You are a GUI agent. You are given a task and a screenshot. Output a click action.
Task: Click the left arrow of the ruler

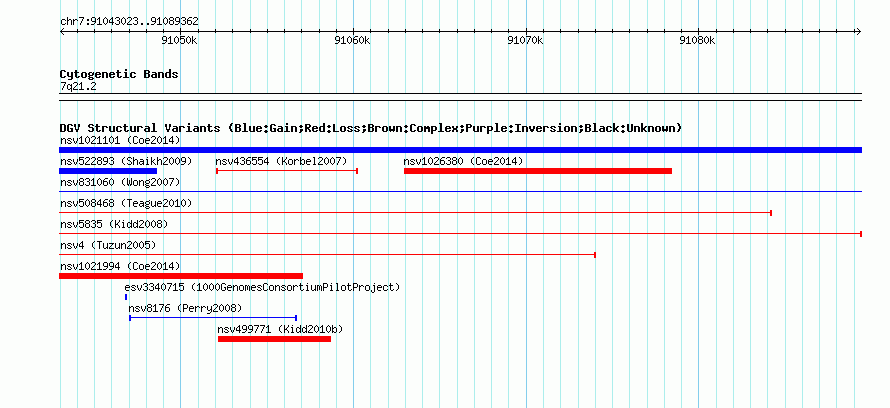point(62,32)
